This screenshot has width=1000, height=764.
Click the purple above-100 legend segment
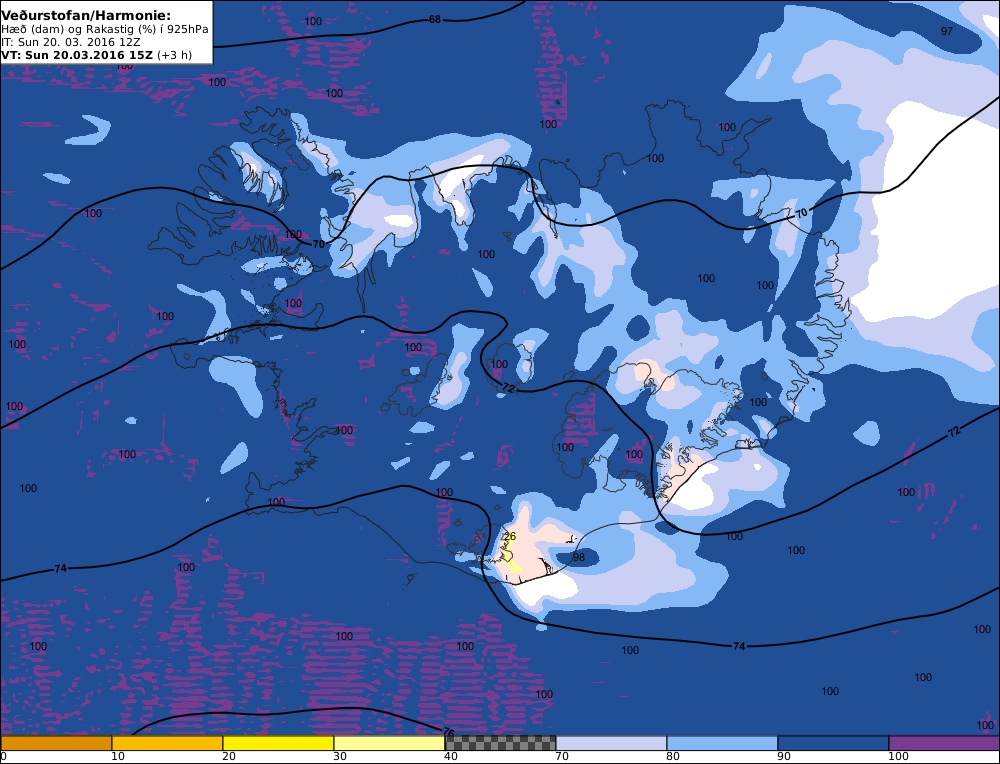944,743
